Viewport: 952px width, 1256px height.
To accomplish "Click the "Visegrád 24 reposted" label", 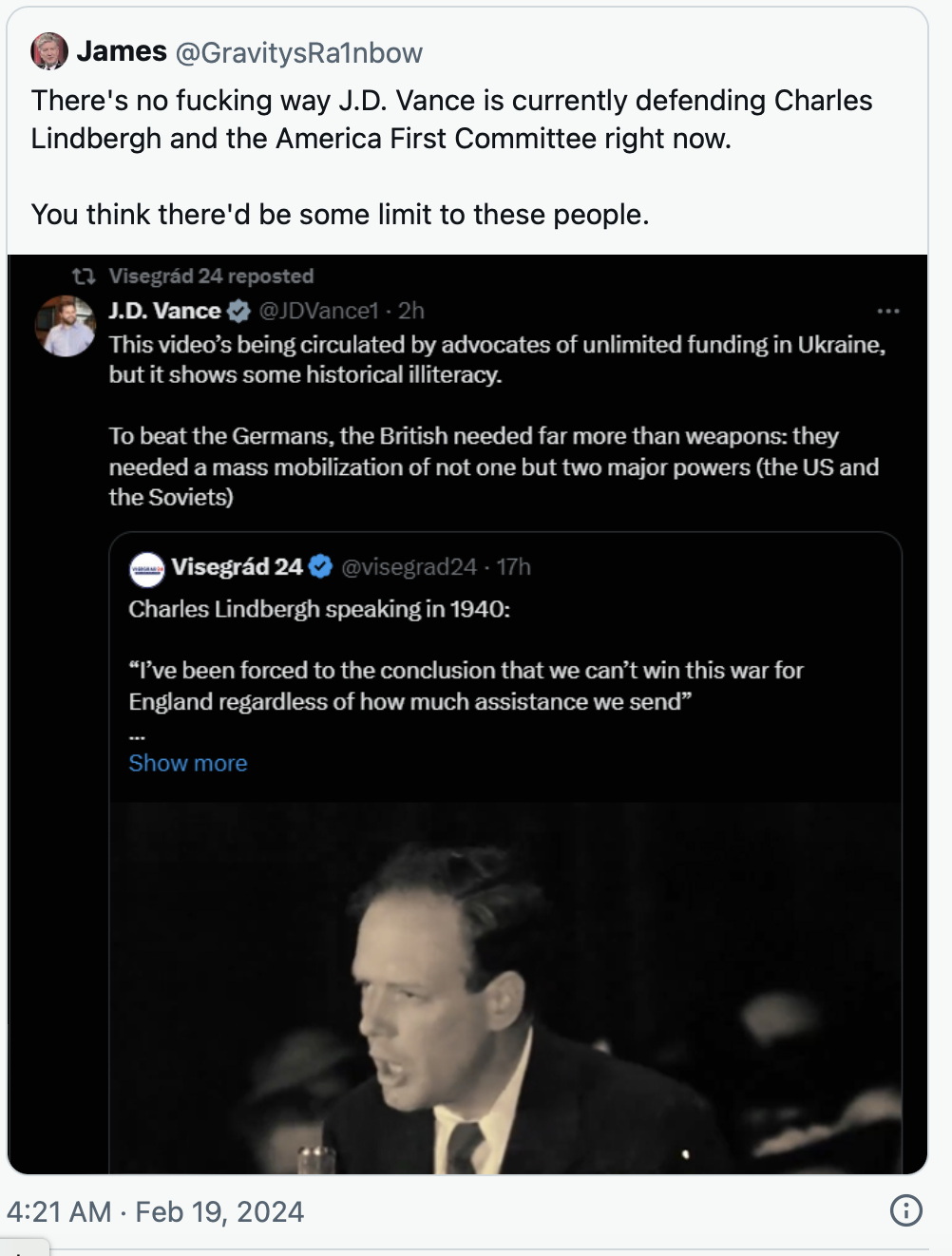I will 211,276.
